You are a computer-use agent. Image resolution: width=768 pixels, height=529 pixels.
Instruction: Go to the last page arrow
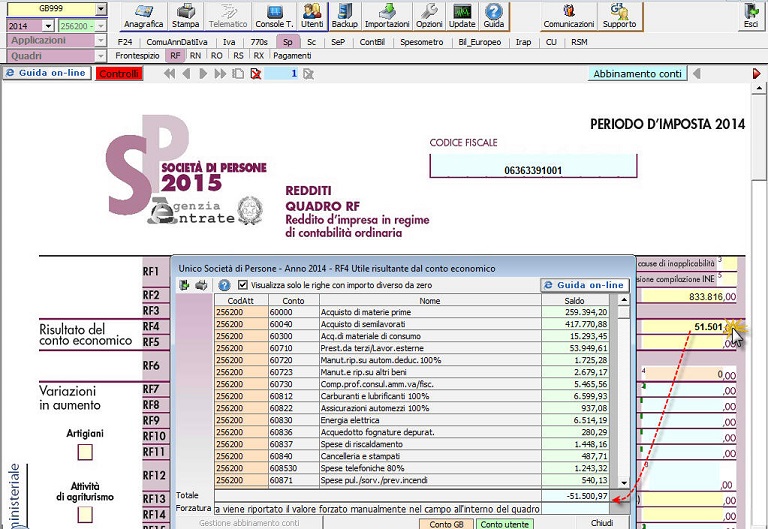pos(220,74)
